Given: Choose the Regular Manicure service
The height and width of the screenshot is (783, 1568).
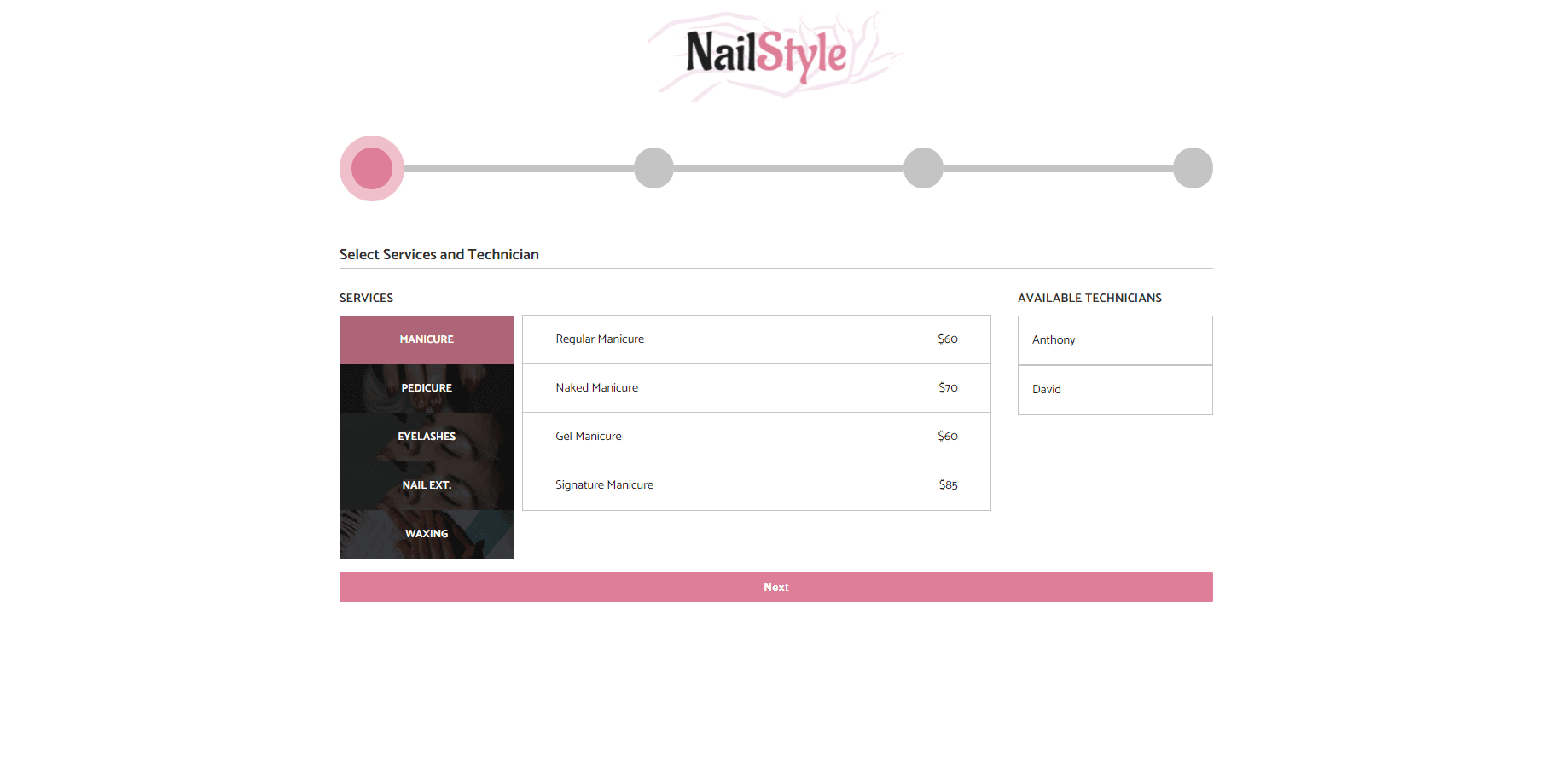Looking at the screenshot, I should 757,339.
